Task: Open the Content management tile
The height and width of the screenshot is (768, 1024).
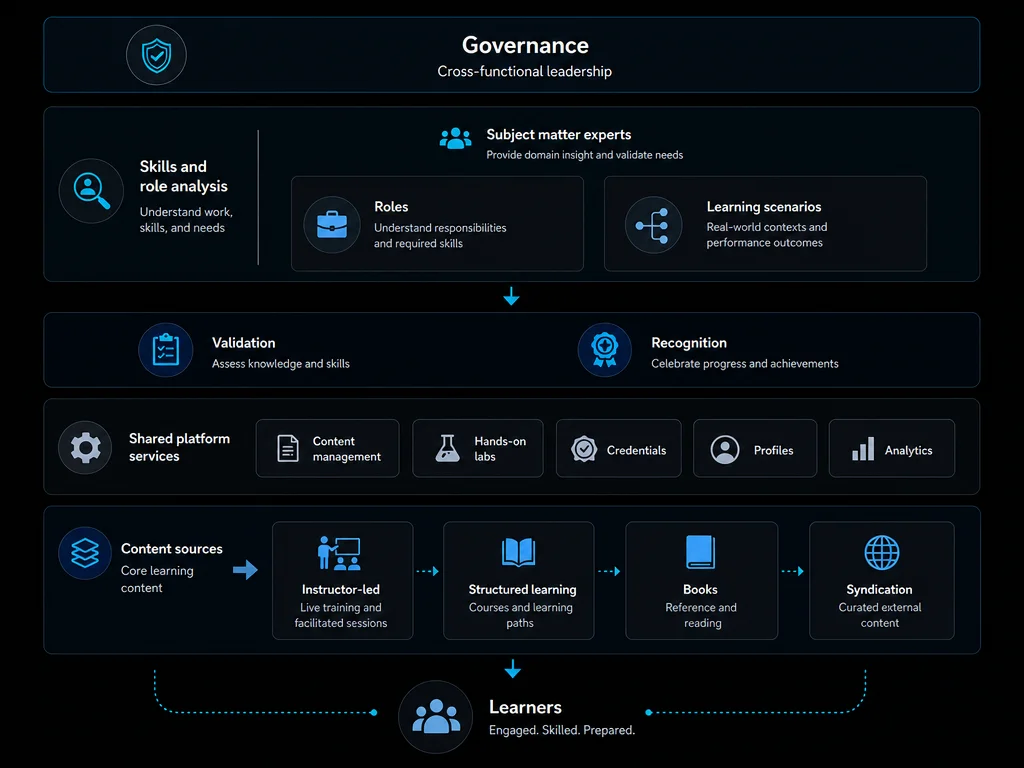Action: [x=327, y=449]
